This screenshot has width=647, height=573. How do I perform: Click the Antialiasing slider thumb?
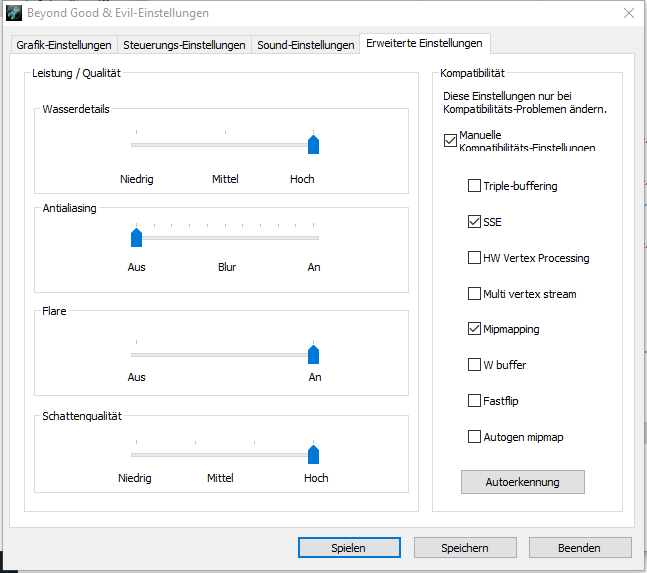[137, 238]
